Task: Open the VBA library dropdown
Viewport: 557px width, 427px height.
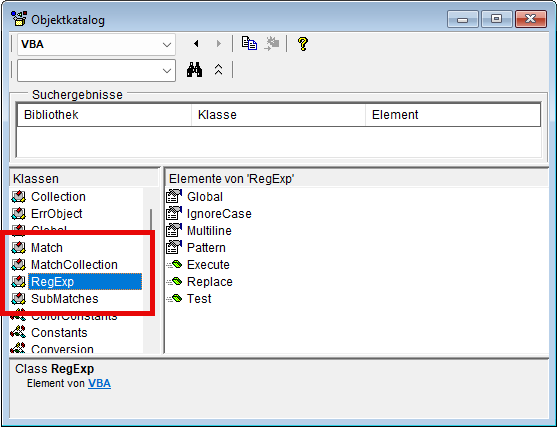Action: (167, 45)
